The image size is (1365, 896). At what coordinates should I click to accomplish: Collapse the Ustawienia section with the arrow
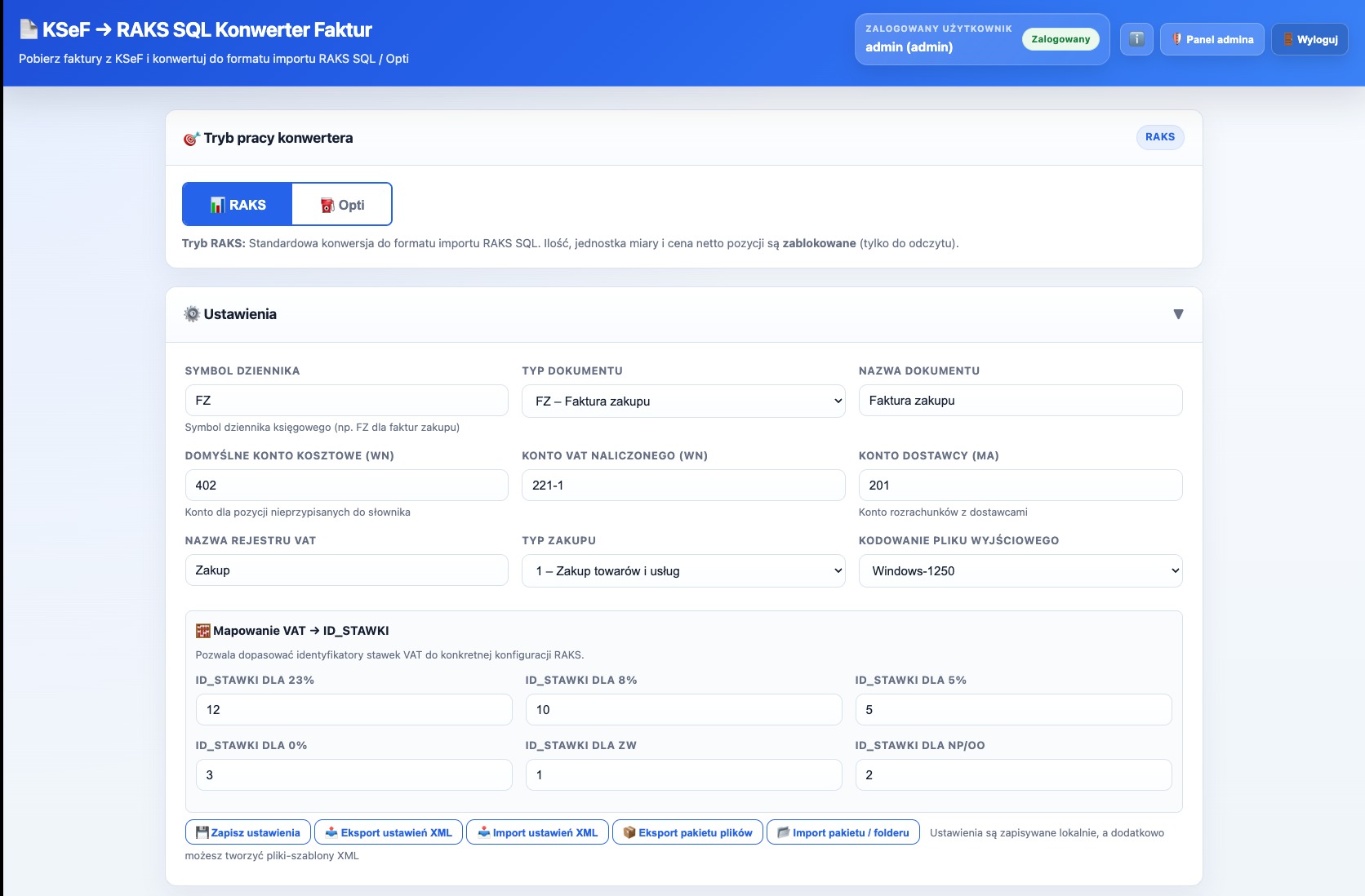pyautogui.click(x=1178, y=314)
